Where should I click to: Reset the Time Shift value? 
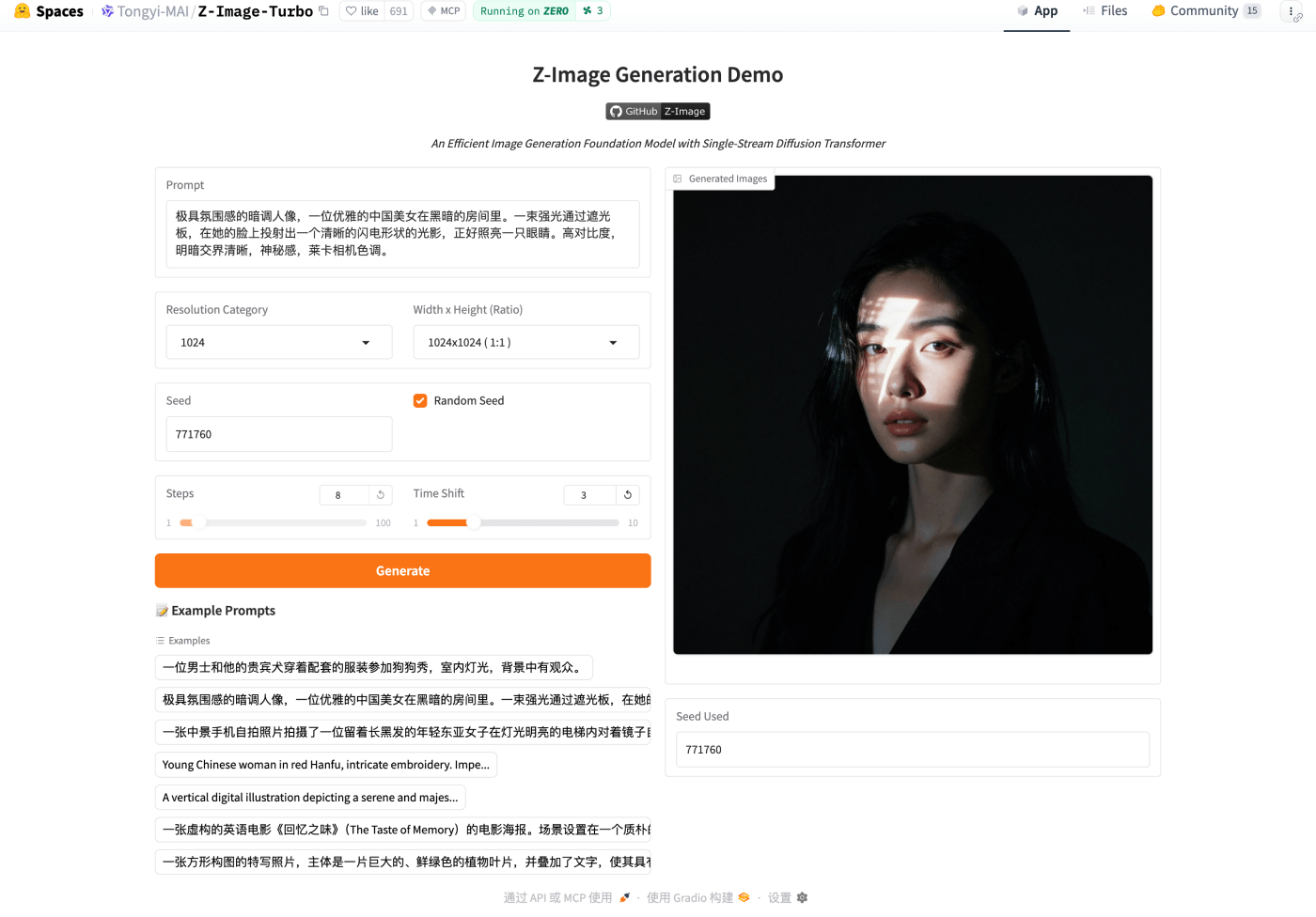click(628, 495)
